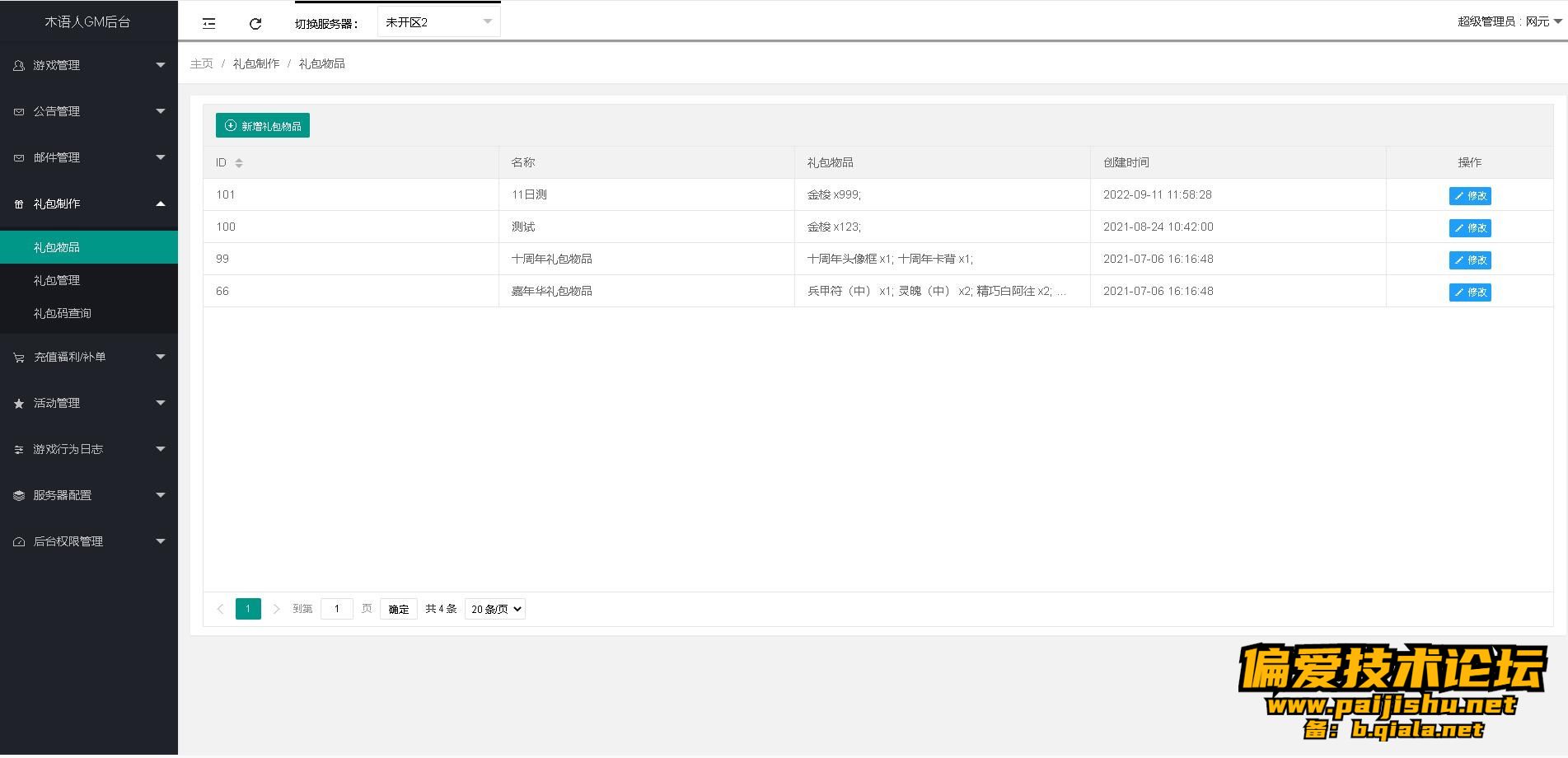The image size is (1568, 758).
Task: Open the 20条/页 page size selector
Action: click(x=494, y=610)
